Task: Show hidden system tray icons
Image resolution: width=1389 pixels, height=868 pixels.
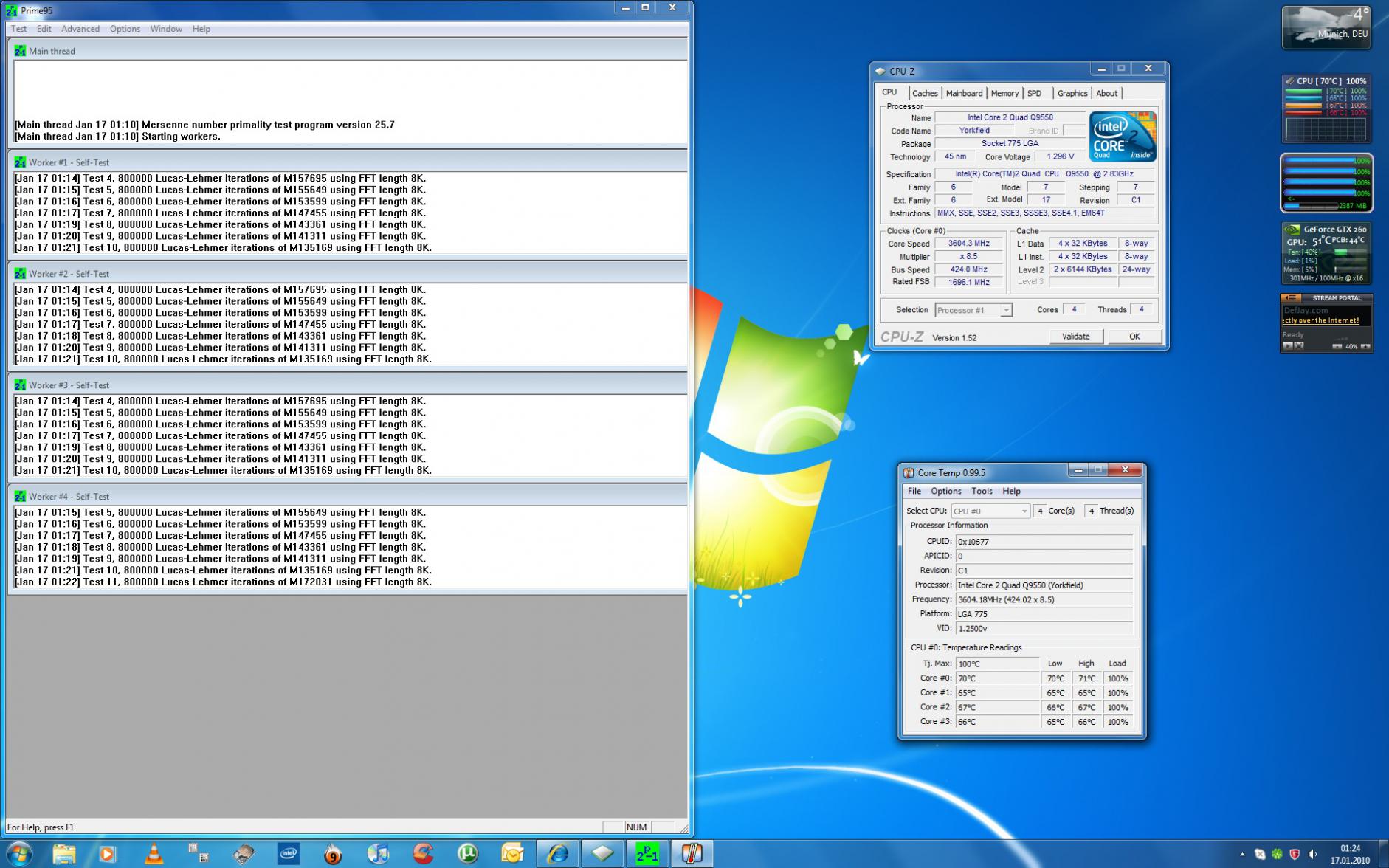Action: (1242, 855)
